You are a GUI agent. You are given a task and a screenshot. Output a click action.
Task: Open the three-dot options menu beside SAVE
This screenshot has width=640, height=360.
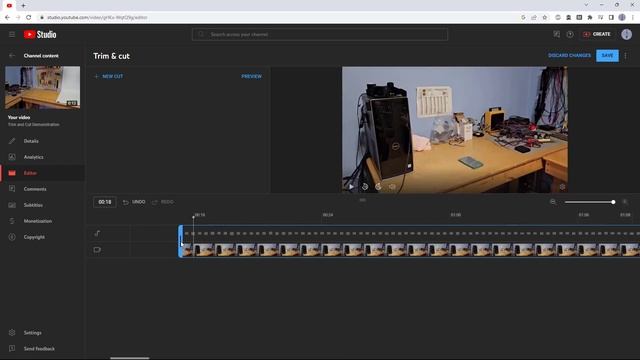(x=626, y=56)
